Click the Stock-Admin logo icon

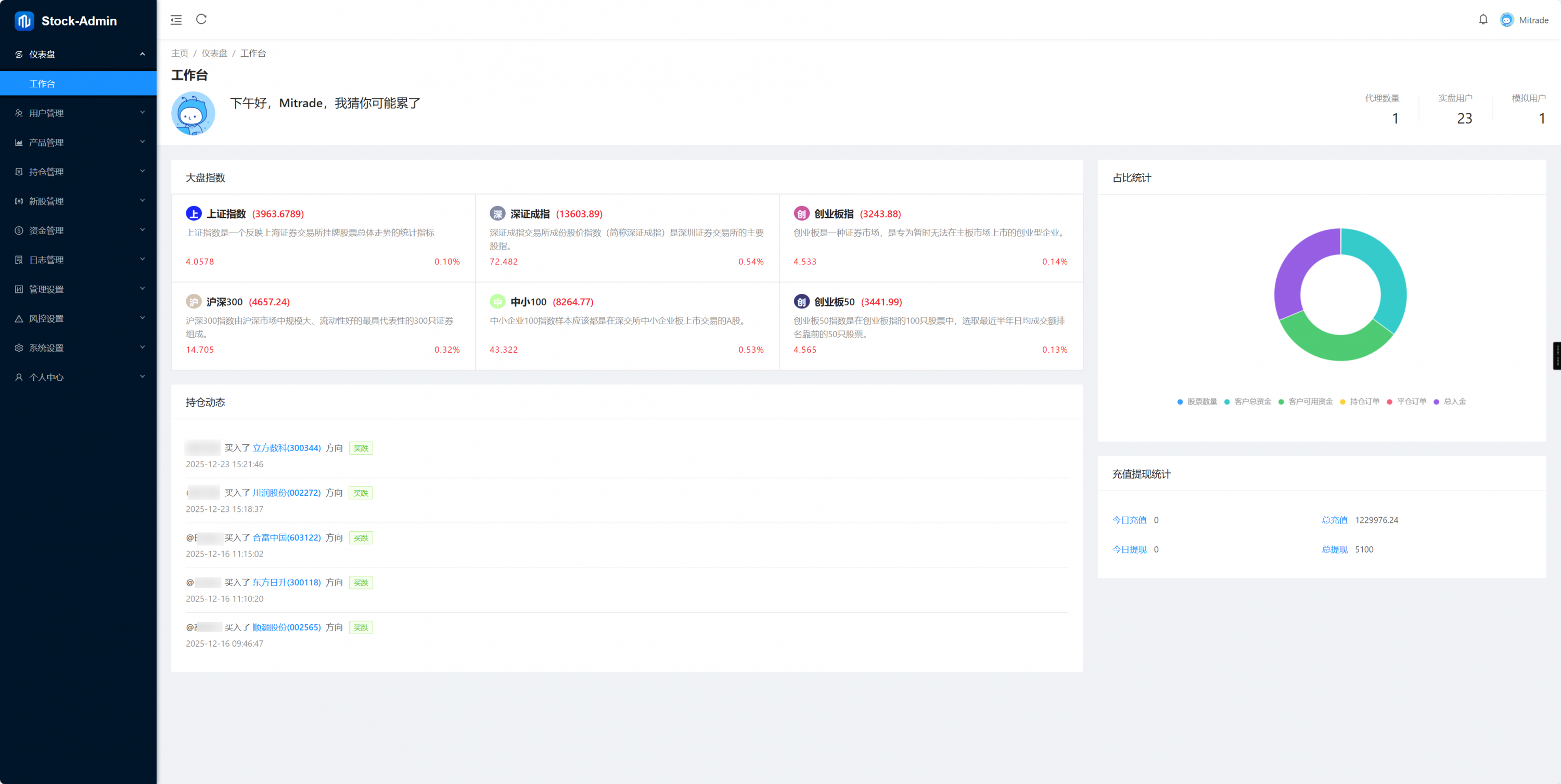pos(24,21)
